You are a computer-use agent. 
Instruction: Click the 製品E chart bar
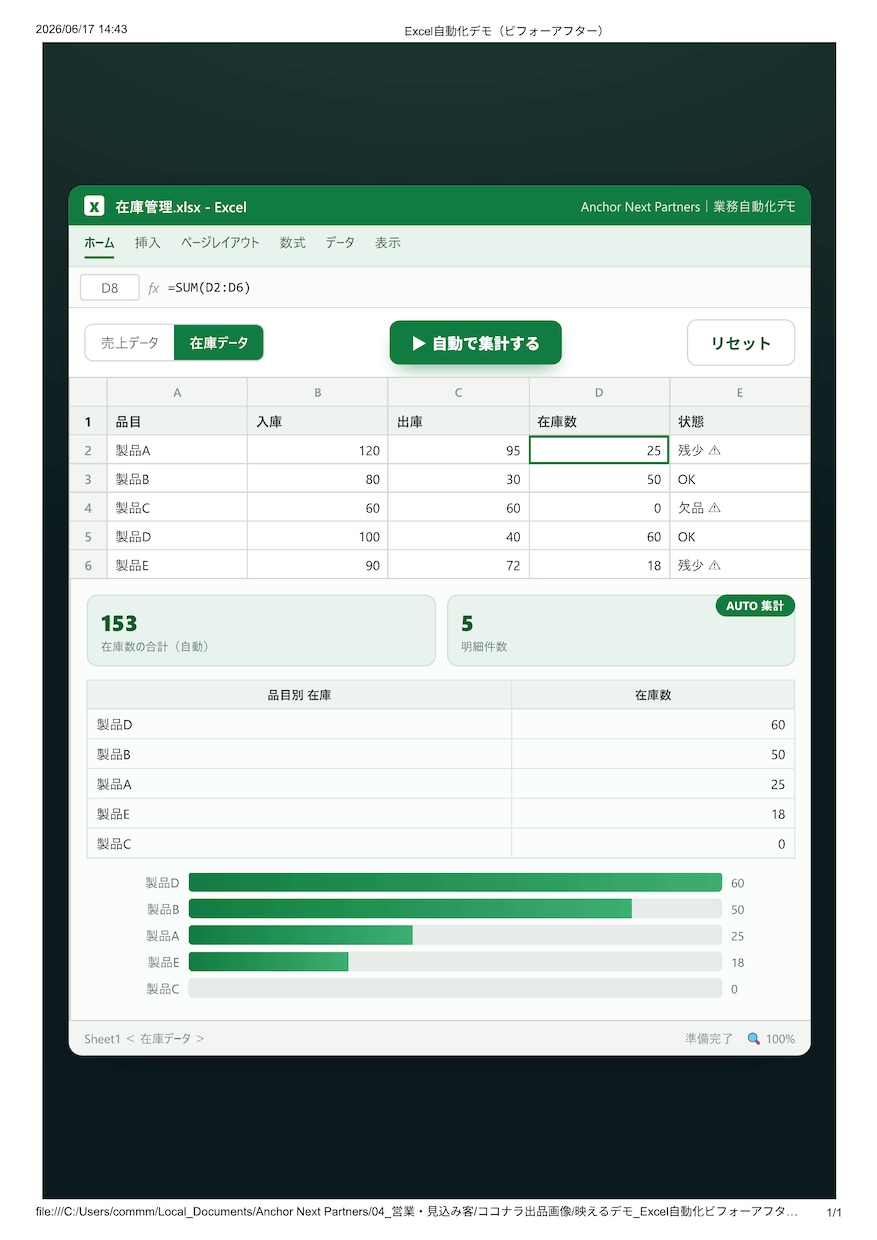268,962
